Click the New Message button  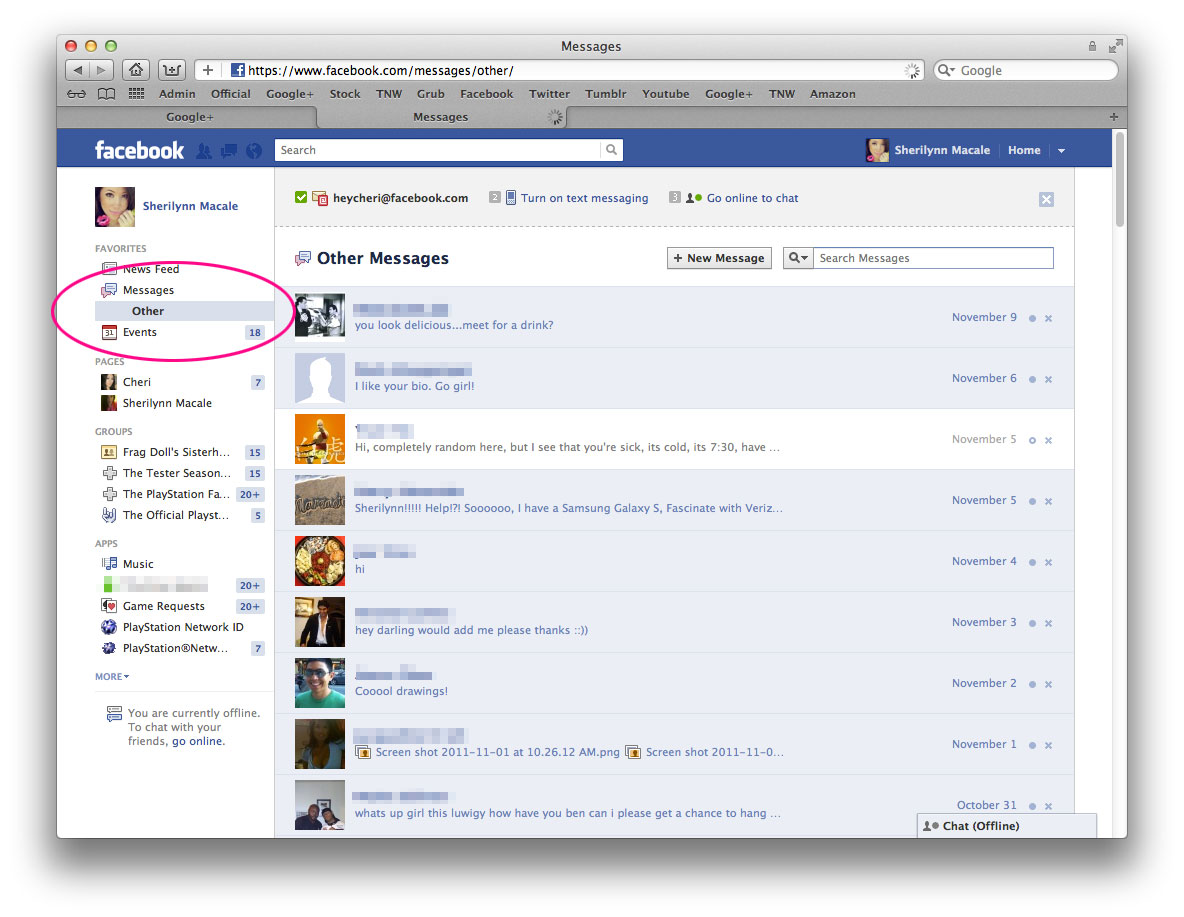[x=719, y=258]
